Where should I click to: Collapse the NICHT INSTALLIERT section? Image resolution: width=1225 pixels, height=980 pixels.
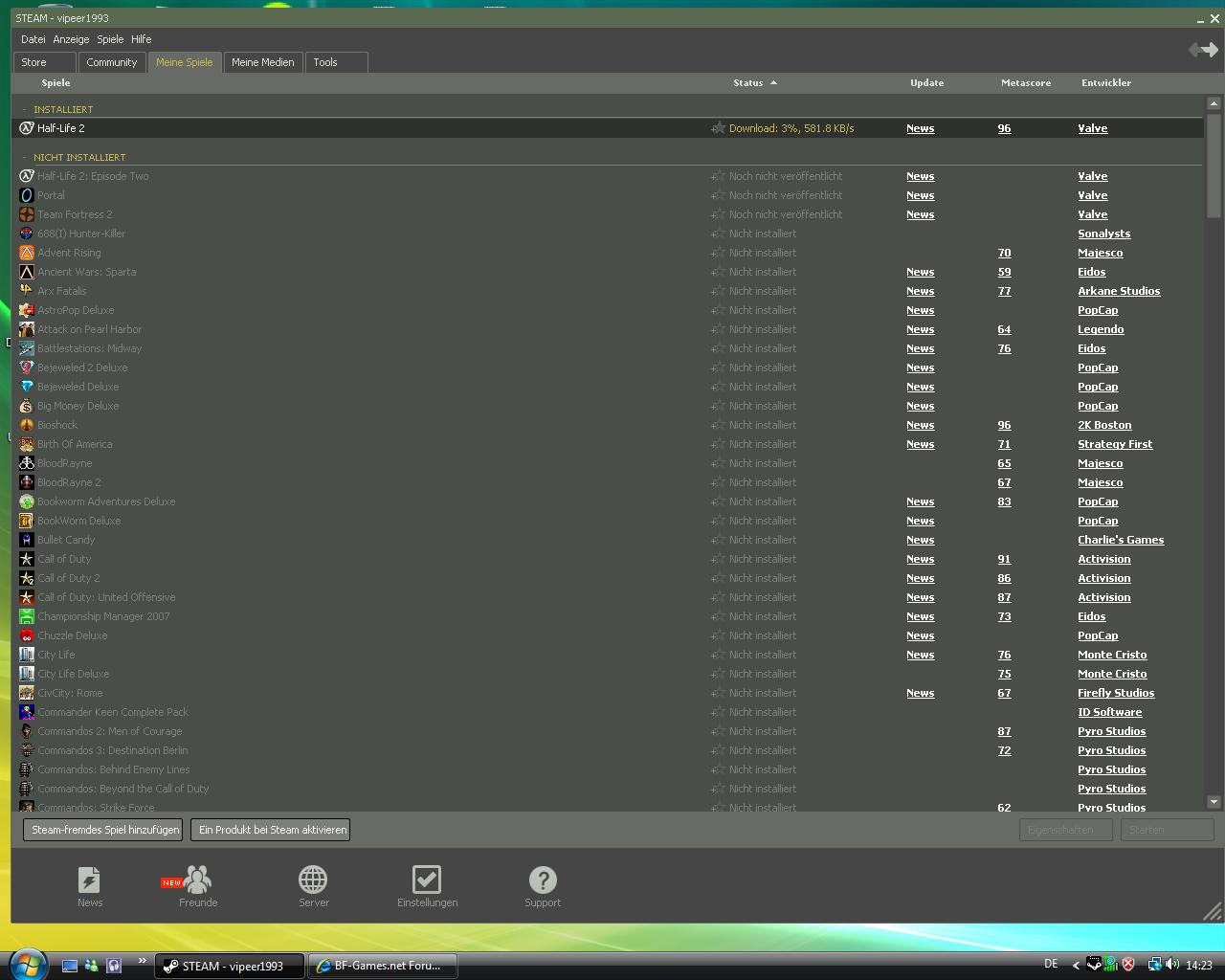pos(25,157)
